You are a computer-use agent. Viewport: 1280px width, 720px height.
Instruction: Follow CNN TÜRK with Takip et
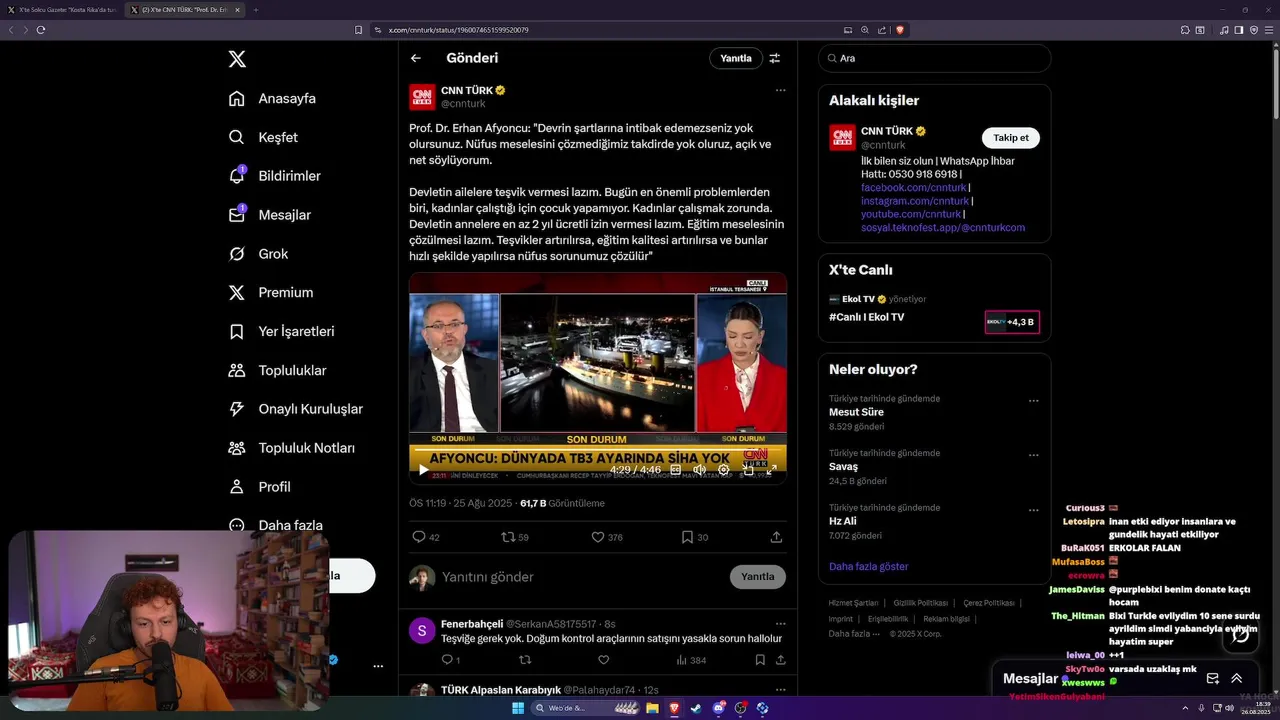1010,138
